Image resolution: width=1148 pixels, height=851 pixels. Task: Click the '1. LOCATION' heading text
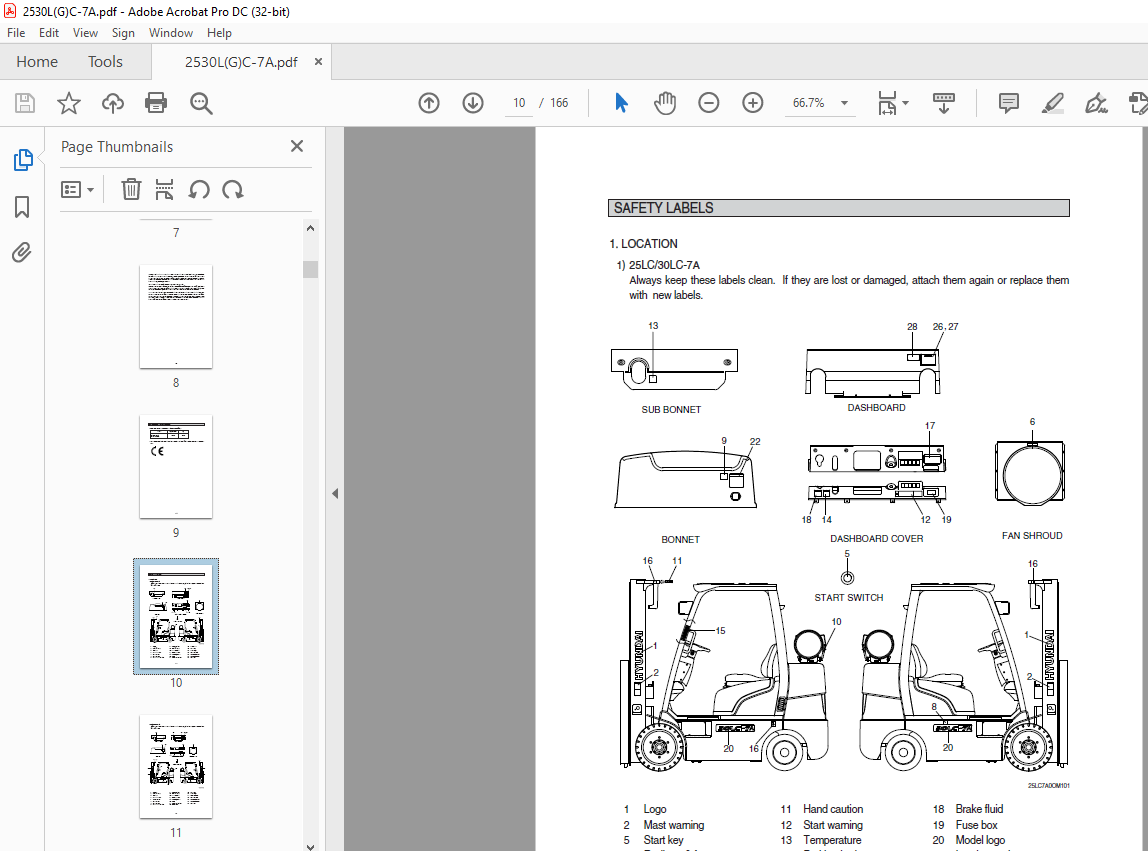point(644,244)
